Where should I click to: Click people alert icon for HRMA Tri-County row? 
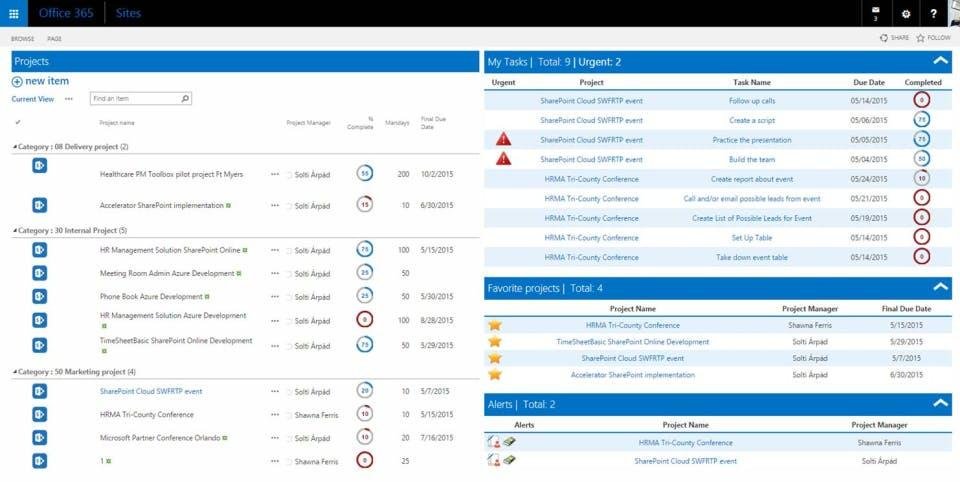pyautogui.click(x=494, y=442)
